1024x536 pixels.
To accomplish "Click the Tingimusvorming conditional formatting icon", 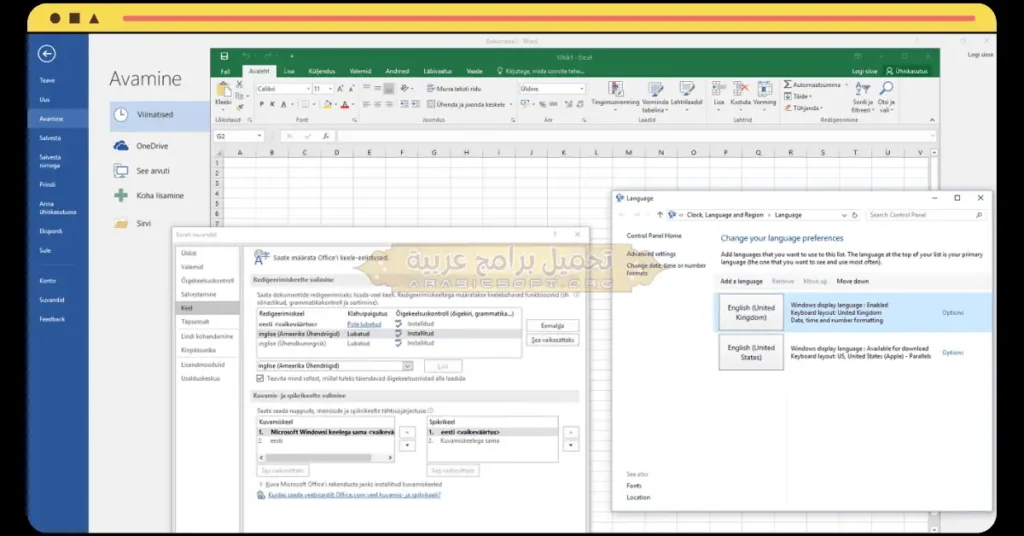I will pos(615,89).
